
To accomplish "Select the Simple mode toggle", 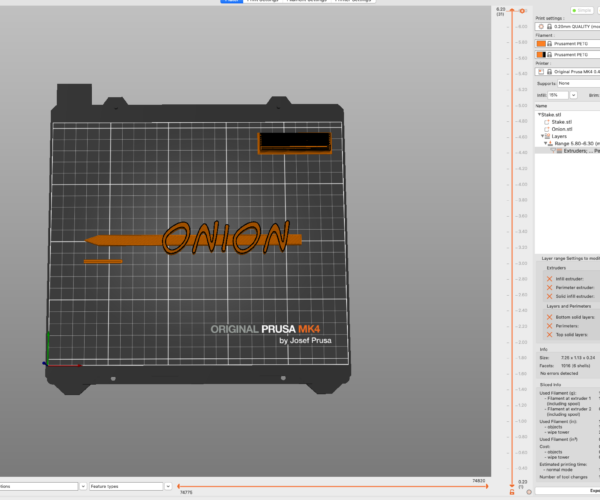I will pyautogui.click(x=581, y=9).
